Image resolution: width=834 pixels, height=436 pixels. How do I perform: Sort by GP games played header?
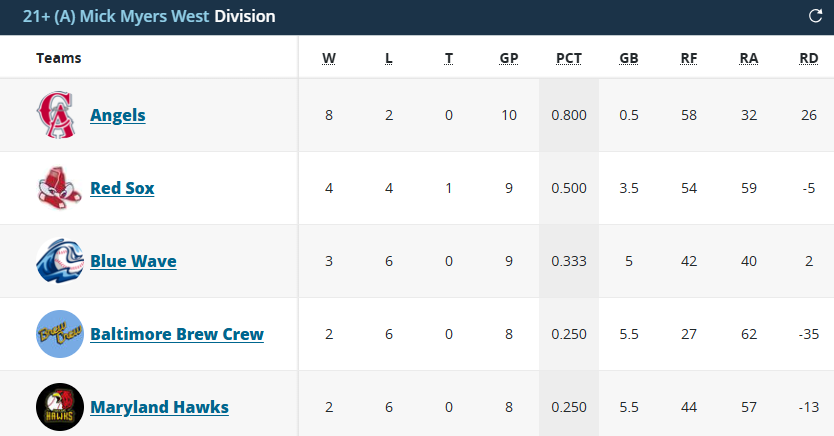(509, 58)
